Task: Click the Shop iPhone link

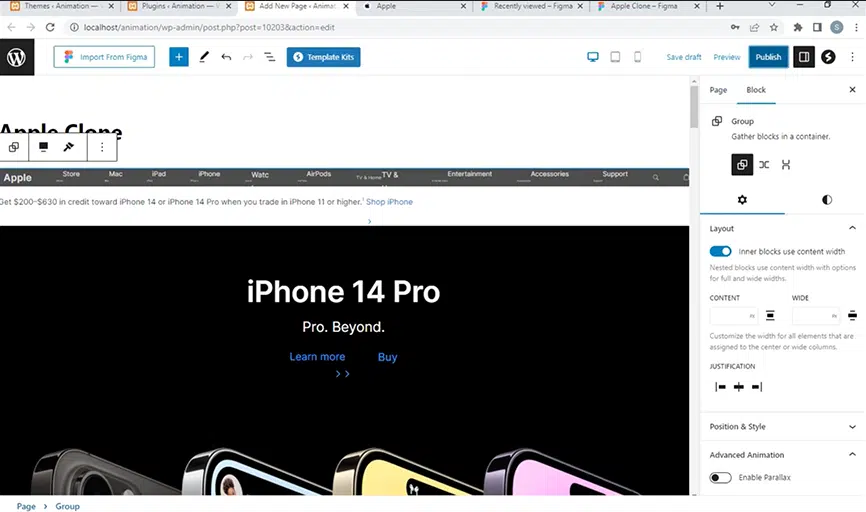Action: pos(389,202)
